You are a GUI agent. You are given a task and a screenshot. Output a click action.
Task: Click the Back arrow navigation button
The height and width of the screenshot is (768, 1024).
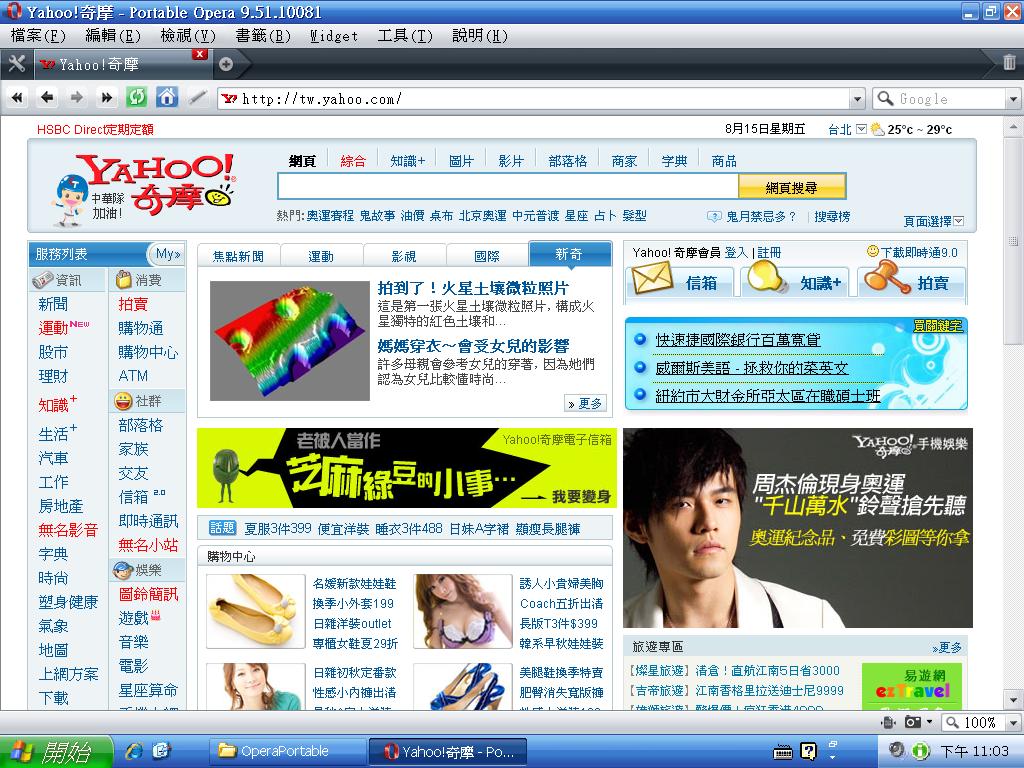pos(46,97)
